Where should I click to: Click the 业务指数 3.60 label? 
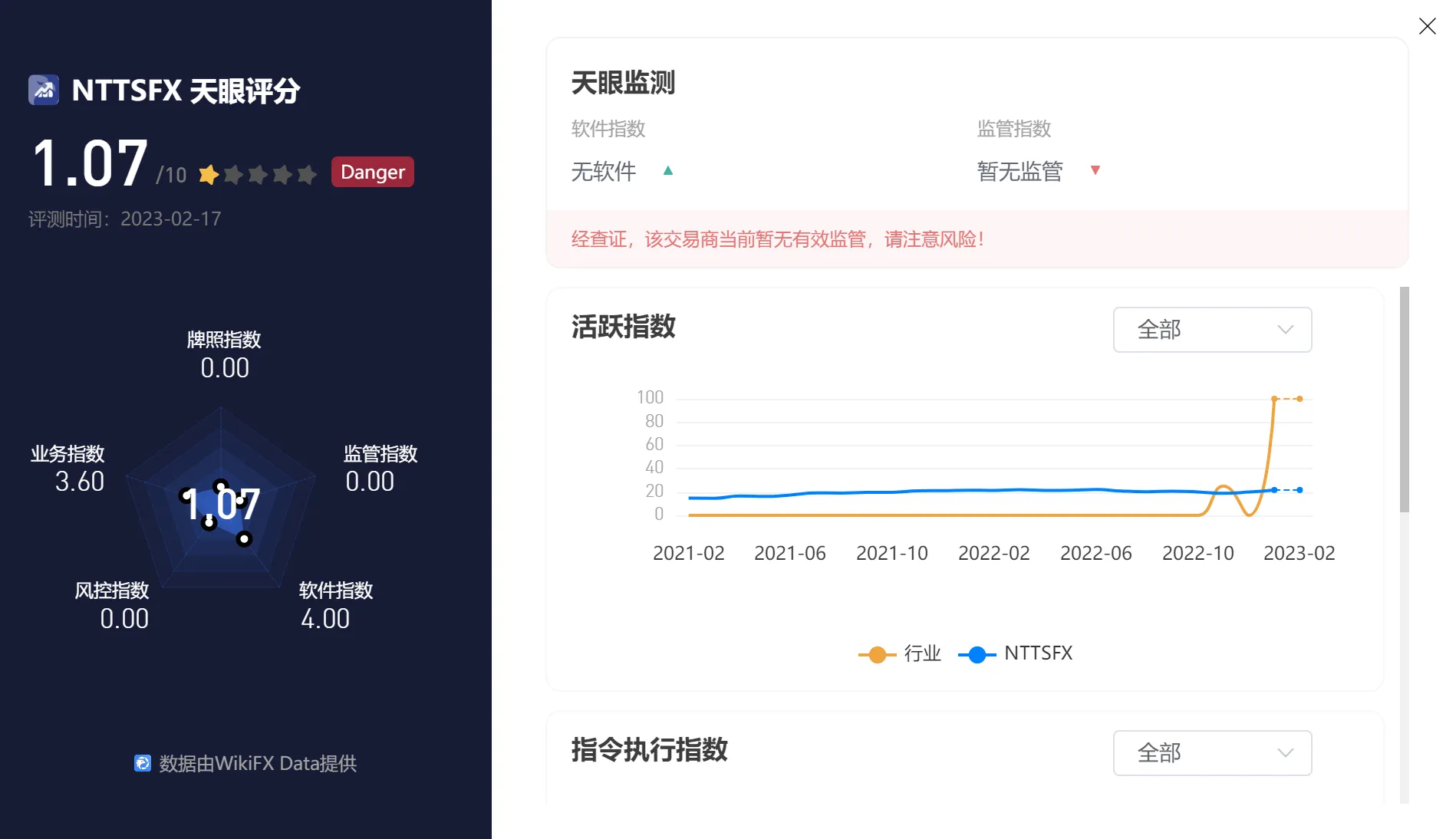[x=68, y=468]
